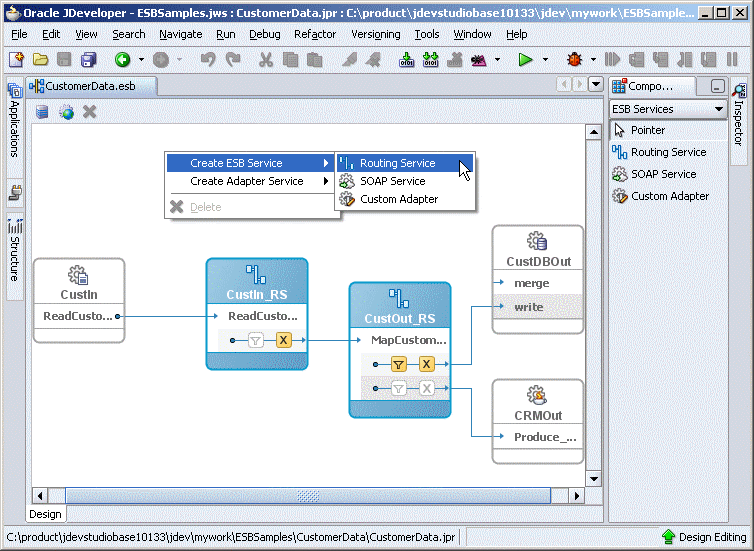Click the CustOut_RS routing service icon
Screen dimensions: 754x551
click(399, 299)
